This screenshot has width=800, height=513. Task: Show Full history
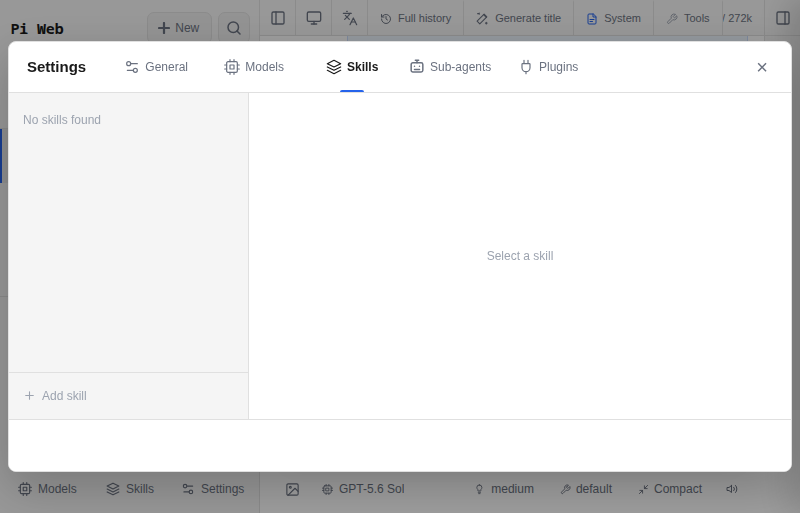click(416, 18)
